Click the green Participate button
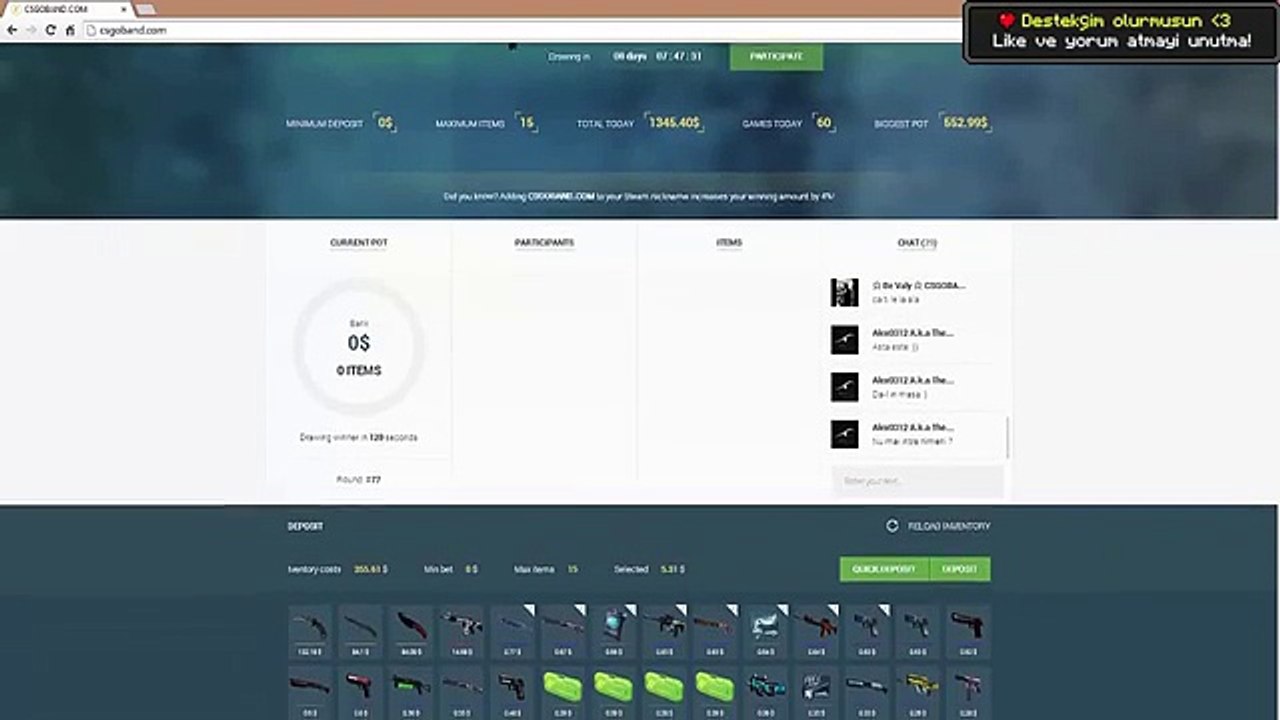Image resolution: width=1280 pixels, height=720 pixels. point(776,56)
